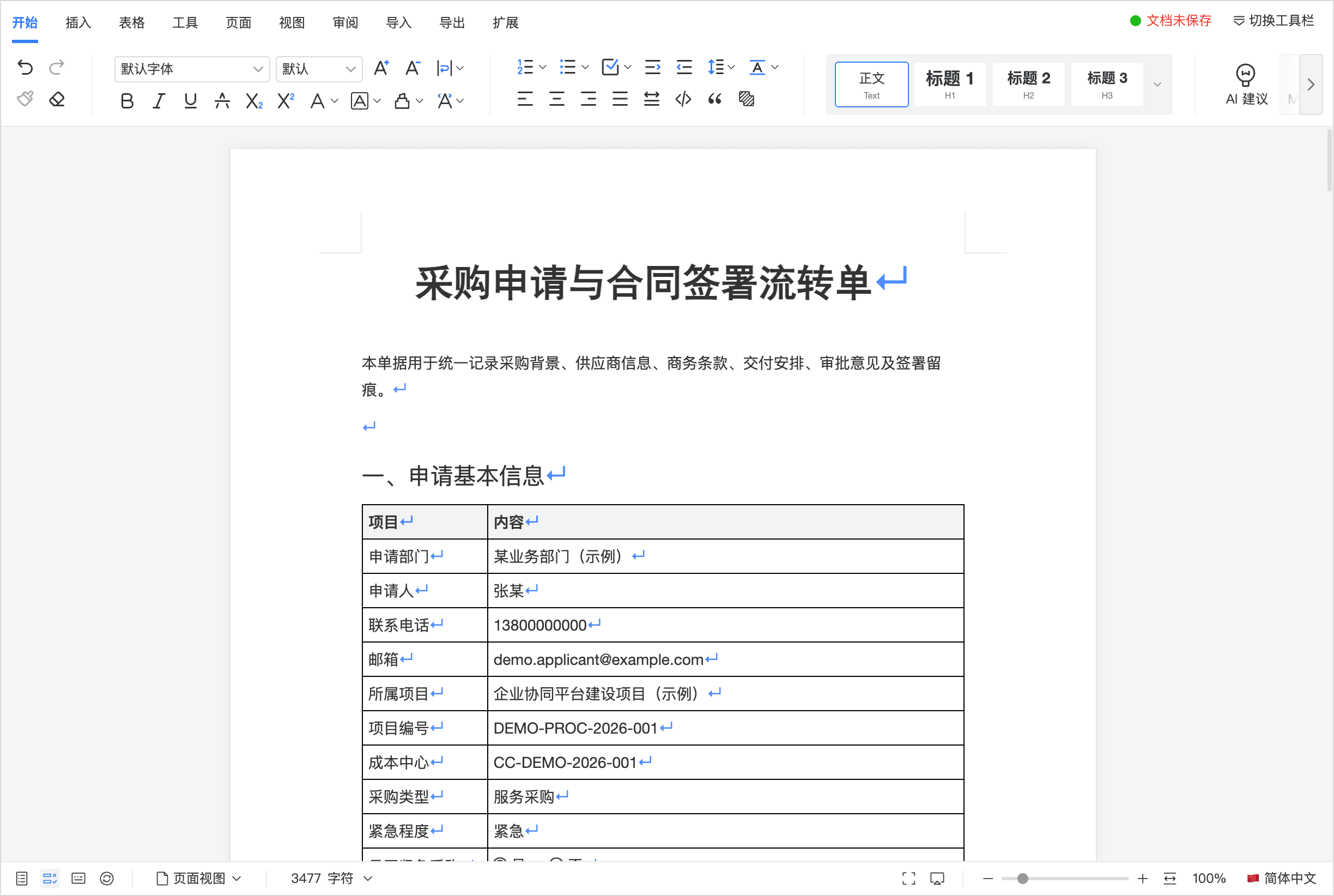Decrease font size
This screenshot has width=1334, height=896.
click(413, 68)
